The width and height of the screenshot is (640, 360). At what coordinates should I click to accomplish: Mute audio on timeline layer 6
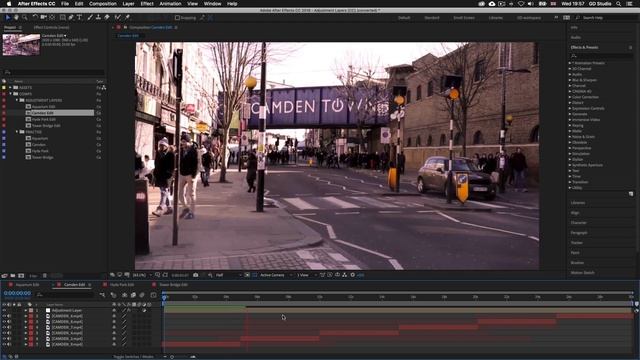[9, 339]
